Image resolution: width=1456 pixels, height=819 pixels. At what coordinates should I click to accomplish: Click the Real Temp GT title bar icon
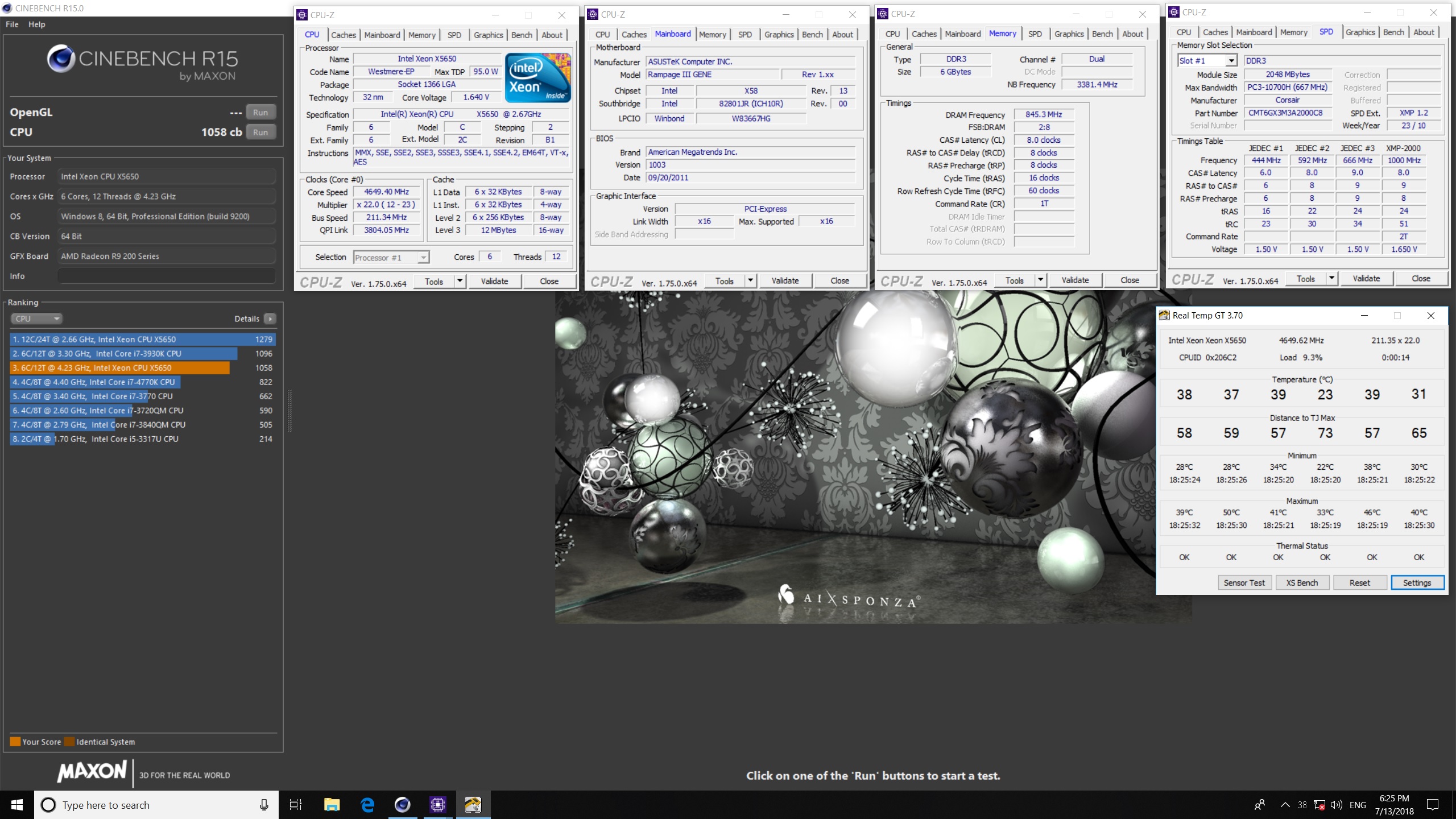pyautogui.click(x=1164, y=315)
